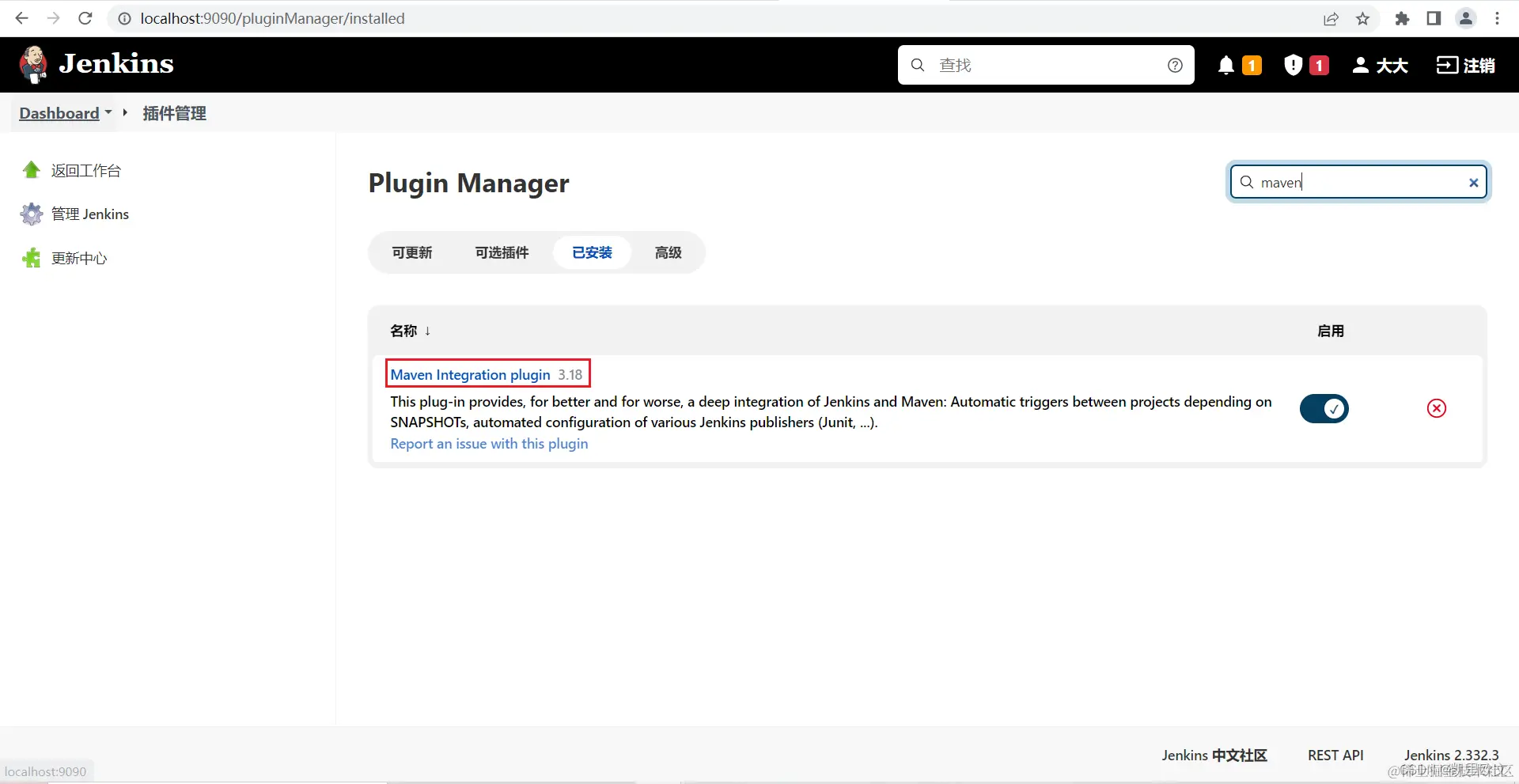Toggle the browser side panel icon
This screenshot has width=1519, height=784.
(1434, 18)
